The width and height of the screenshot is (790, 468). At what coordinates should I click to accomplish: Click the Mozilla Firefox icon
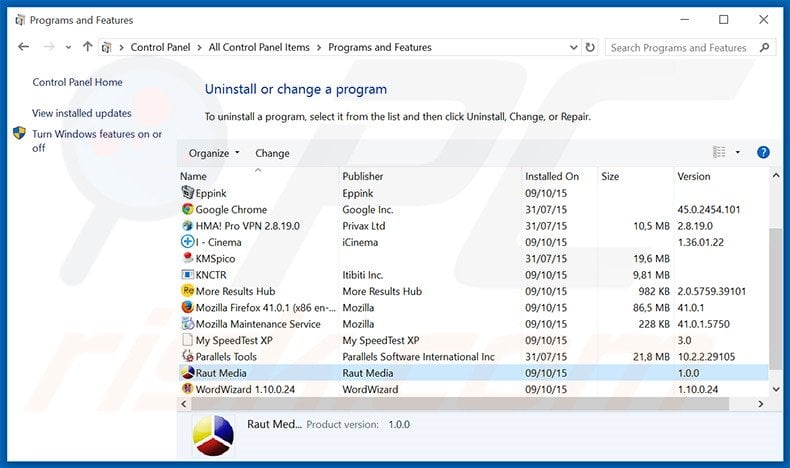[187, 307]
